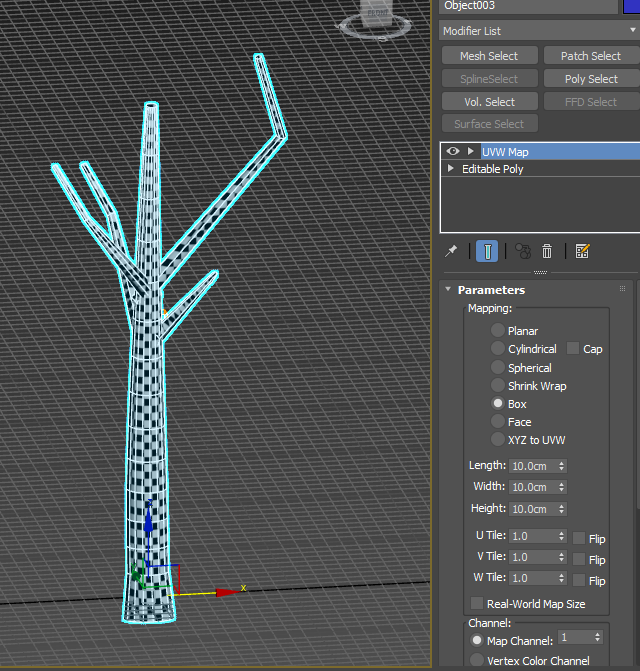Open Configure Modifier Sets
This screenshot has width=640, height=671.
coord(582,251)
